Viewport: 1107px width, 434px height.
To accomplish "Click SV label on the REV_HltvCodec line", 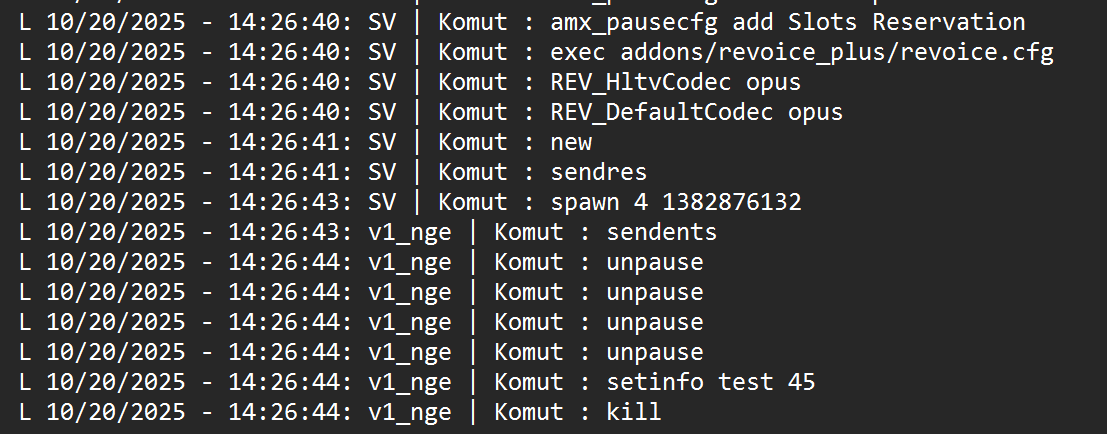I will pos(382,83).
